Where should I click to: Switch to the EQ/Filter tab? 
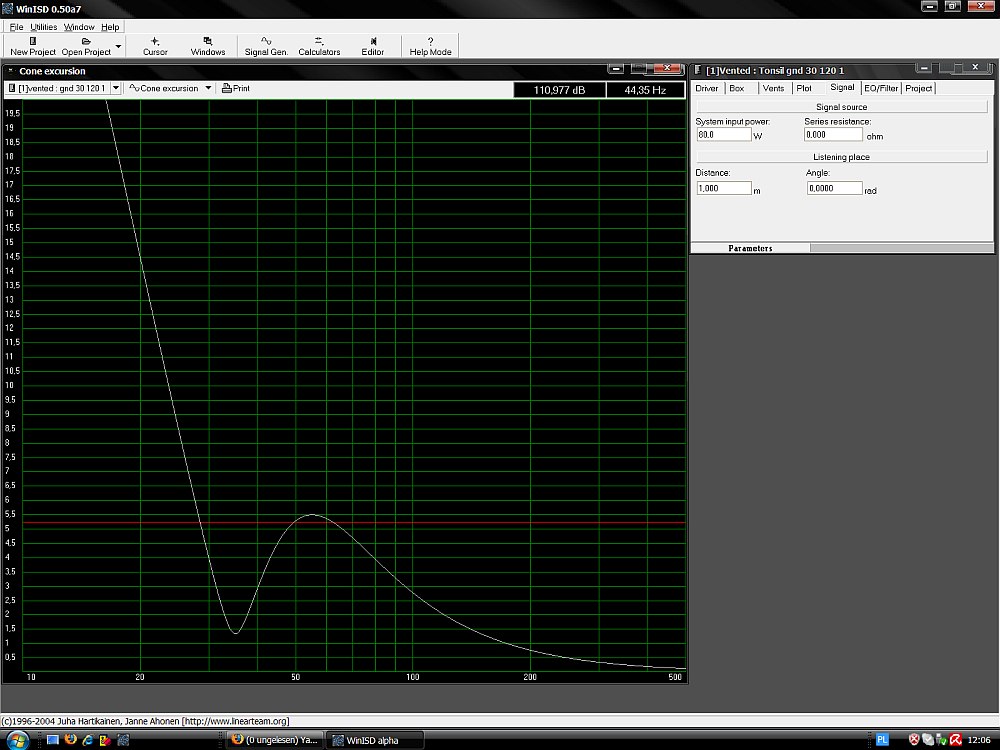(881, 88)
